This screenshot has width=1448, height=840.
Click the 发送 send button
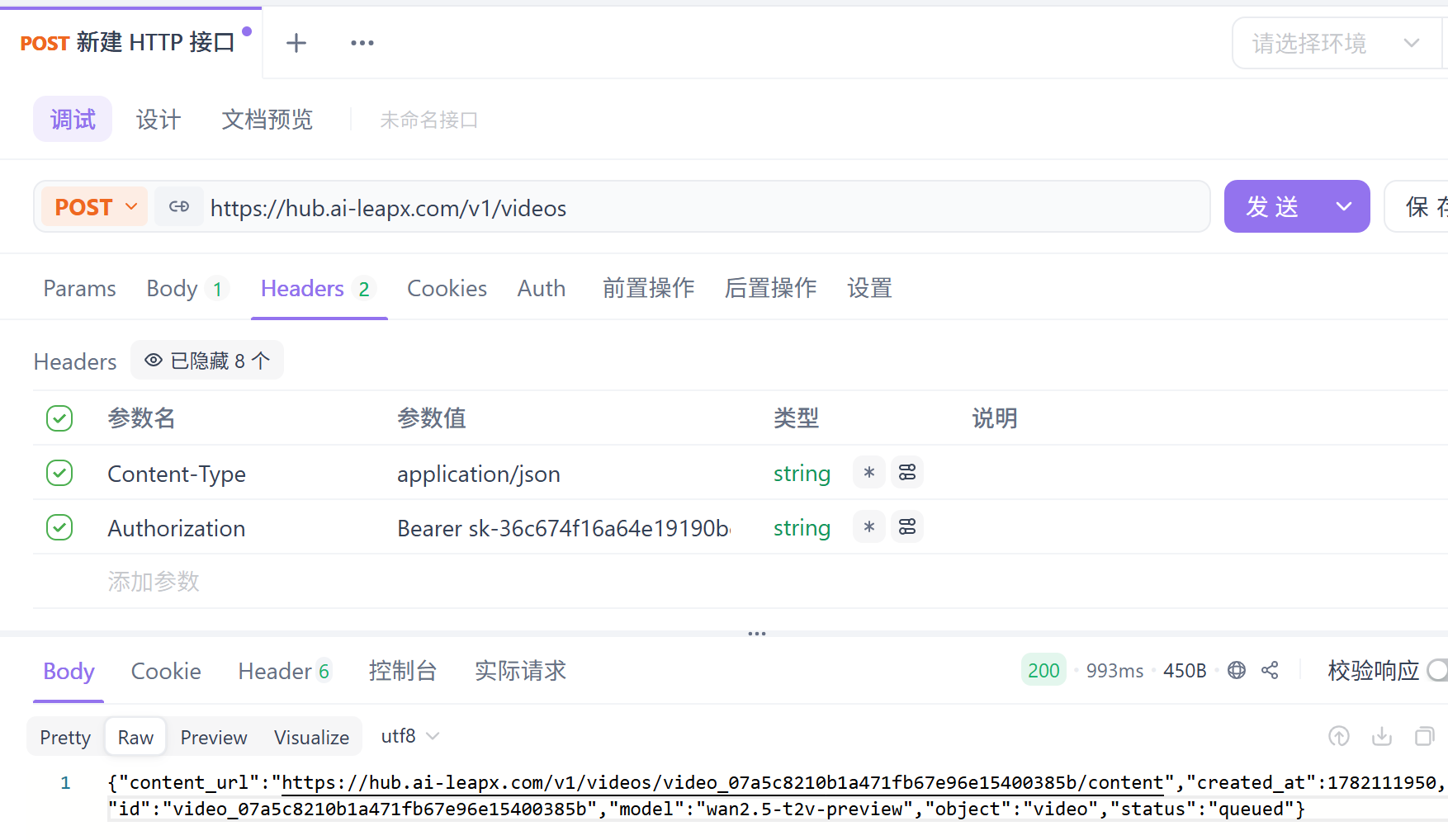point(1272,206)
